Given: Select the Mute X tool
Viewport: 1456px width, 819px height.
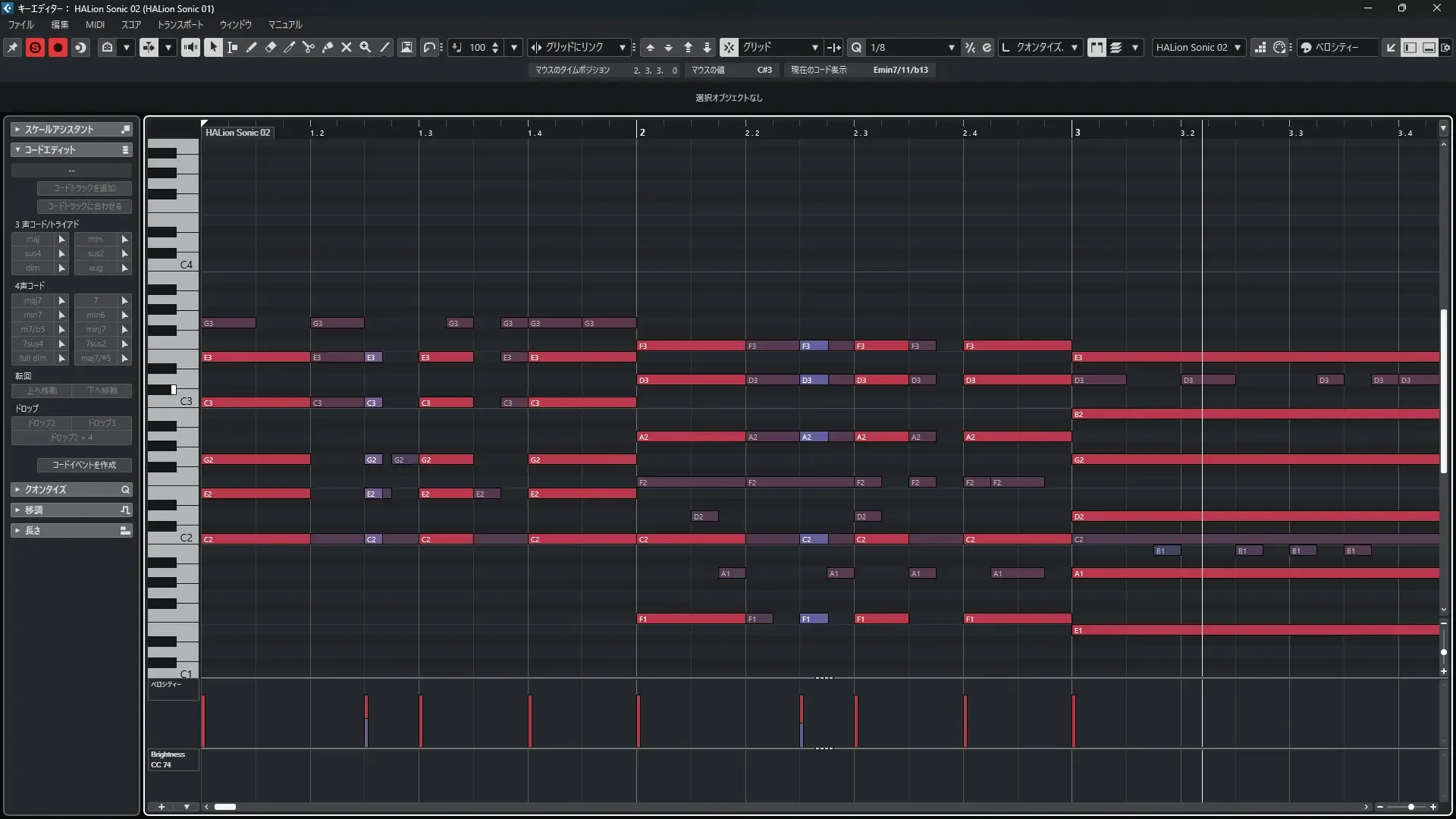Looking at the screenshot, I should tap(347, 47).
